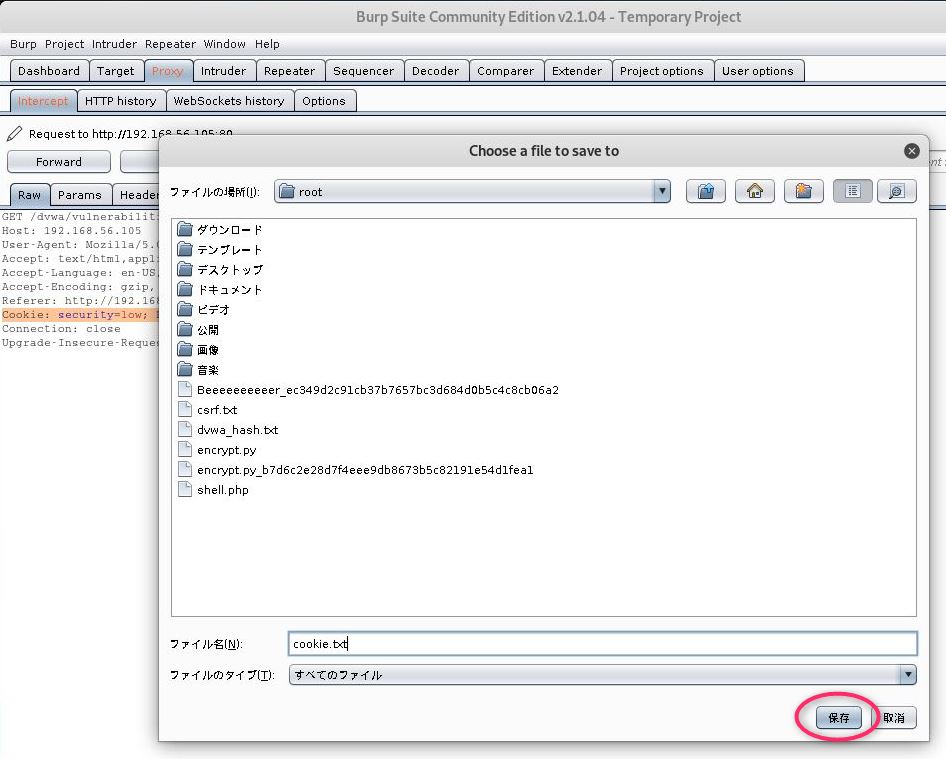Click the 取消 cancel button

click(x=894, y=717)
